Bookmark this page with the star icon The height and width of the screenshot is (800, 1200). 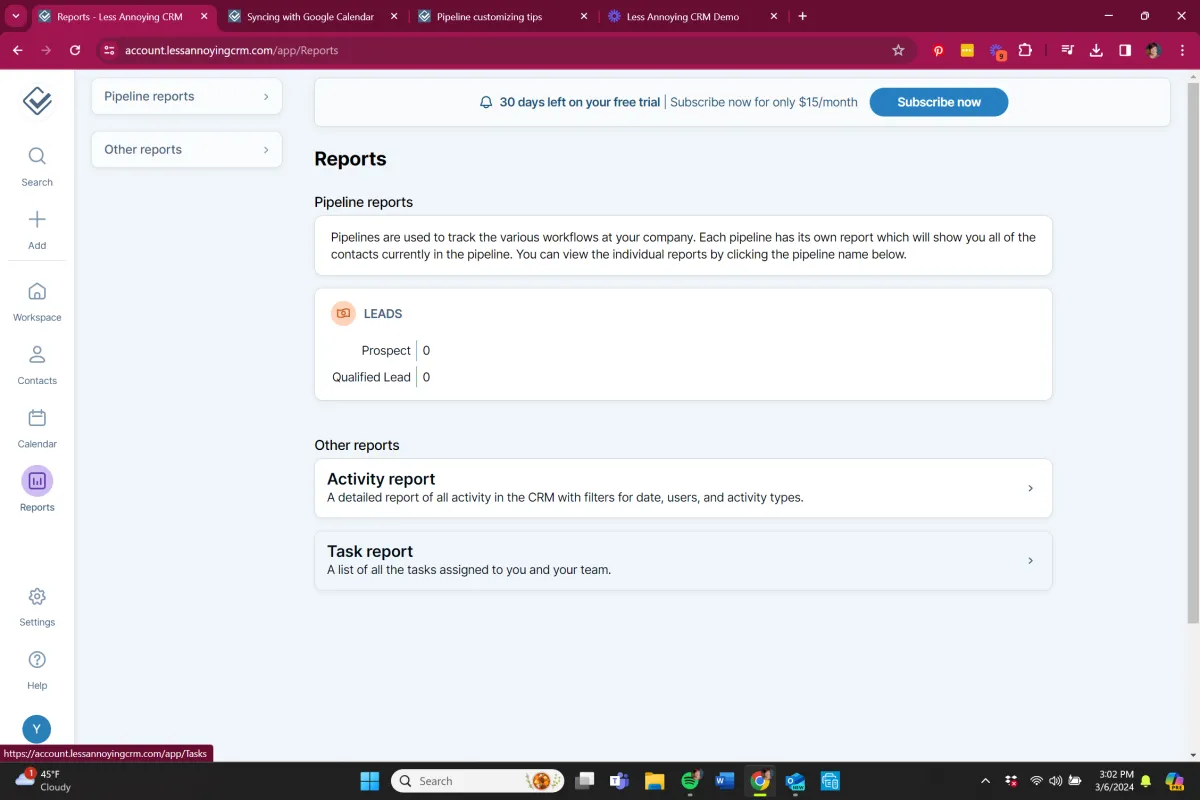[x=898, y=50]
